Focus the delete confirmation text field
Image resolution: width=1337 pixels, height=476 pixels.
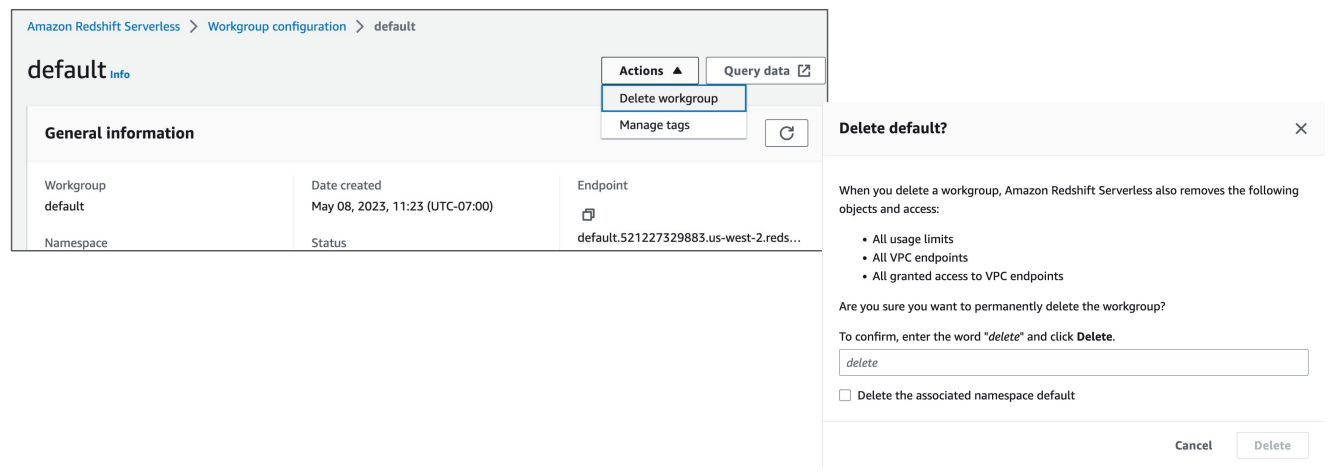click(x=1073, y=362)
